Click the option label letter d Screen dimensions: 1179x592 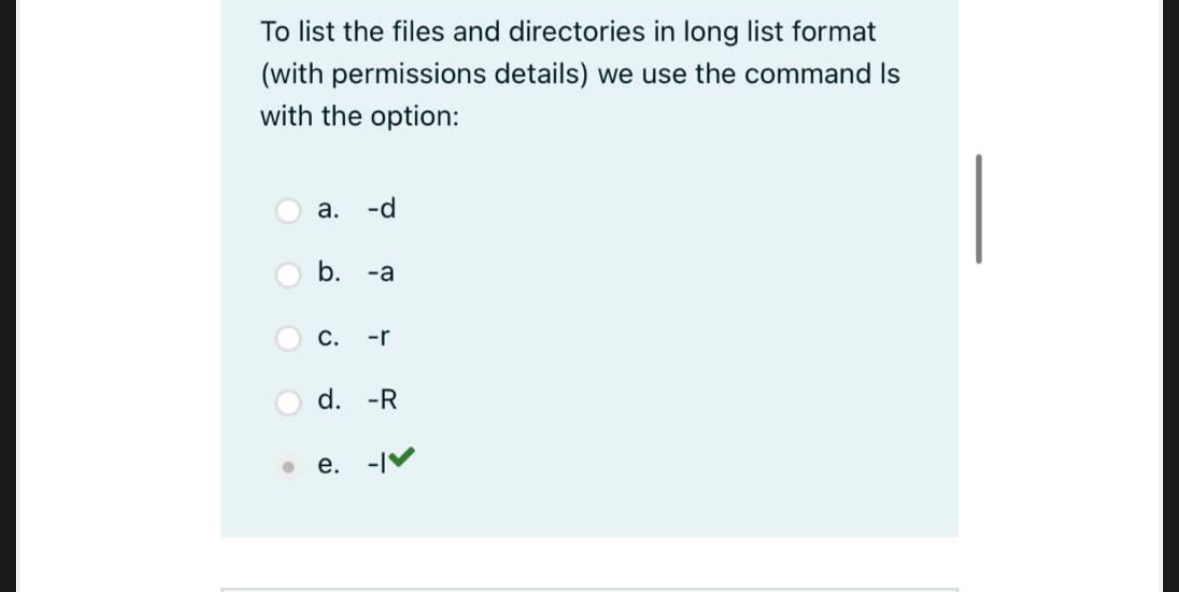[328, 400]
